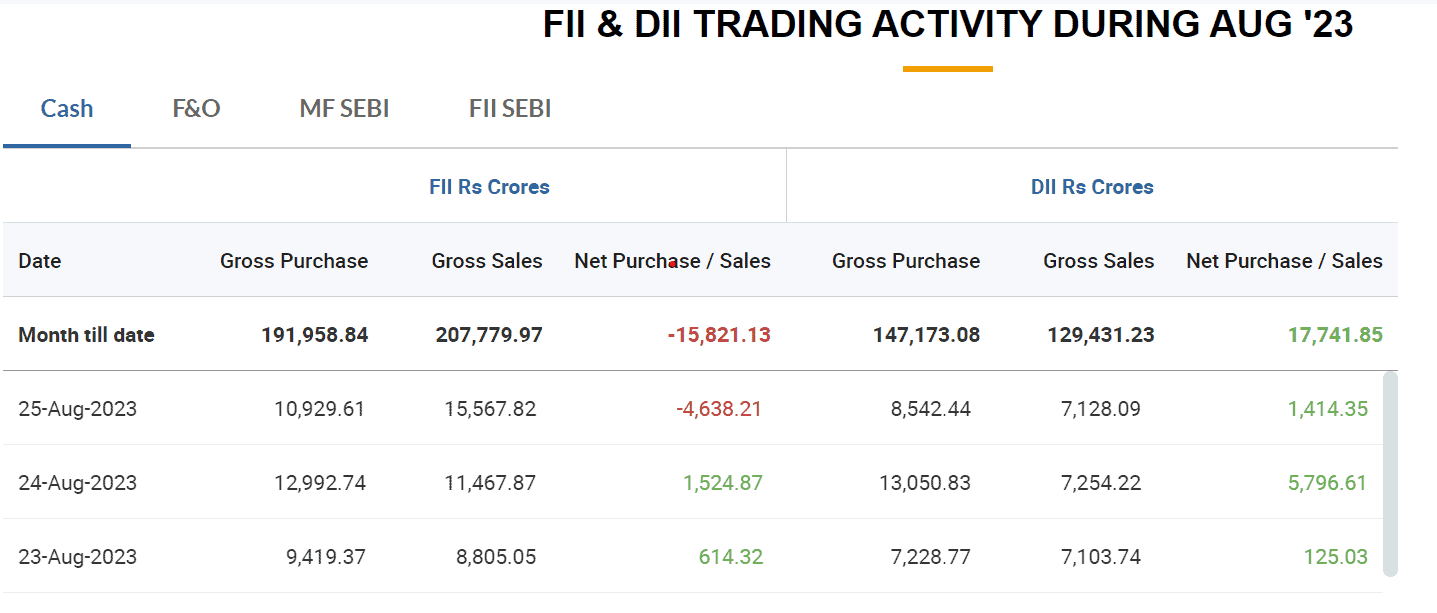1437x613 pixels.
Task: Click FII Net Purchase / Sales header
Action: [x=672, y=261]
